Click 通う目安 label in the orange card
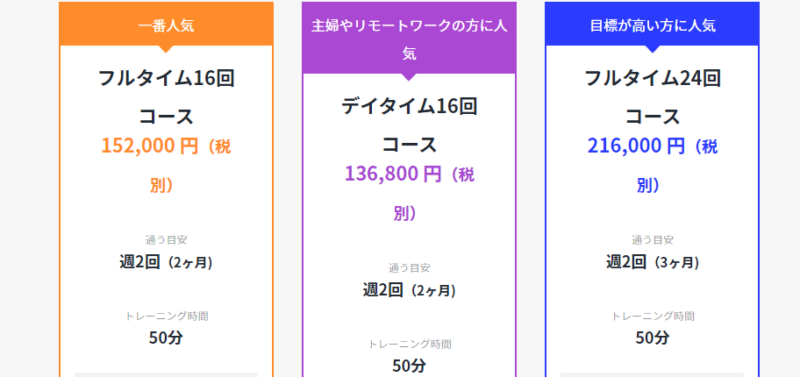800x377 pixels. tap(166, 240)
